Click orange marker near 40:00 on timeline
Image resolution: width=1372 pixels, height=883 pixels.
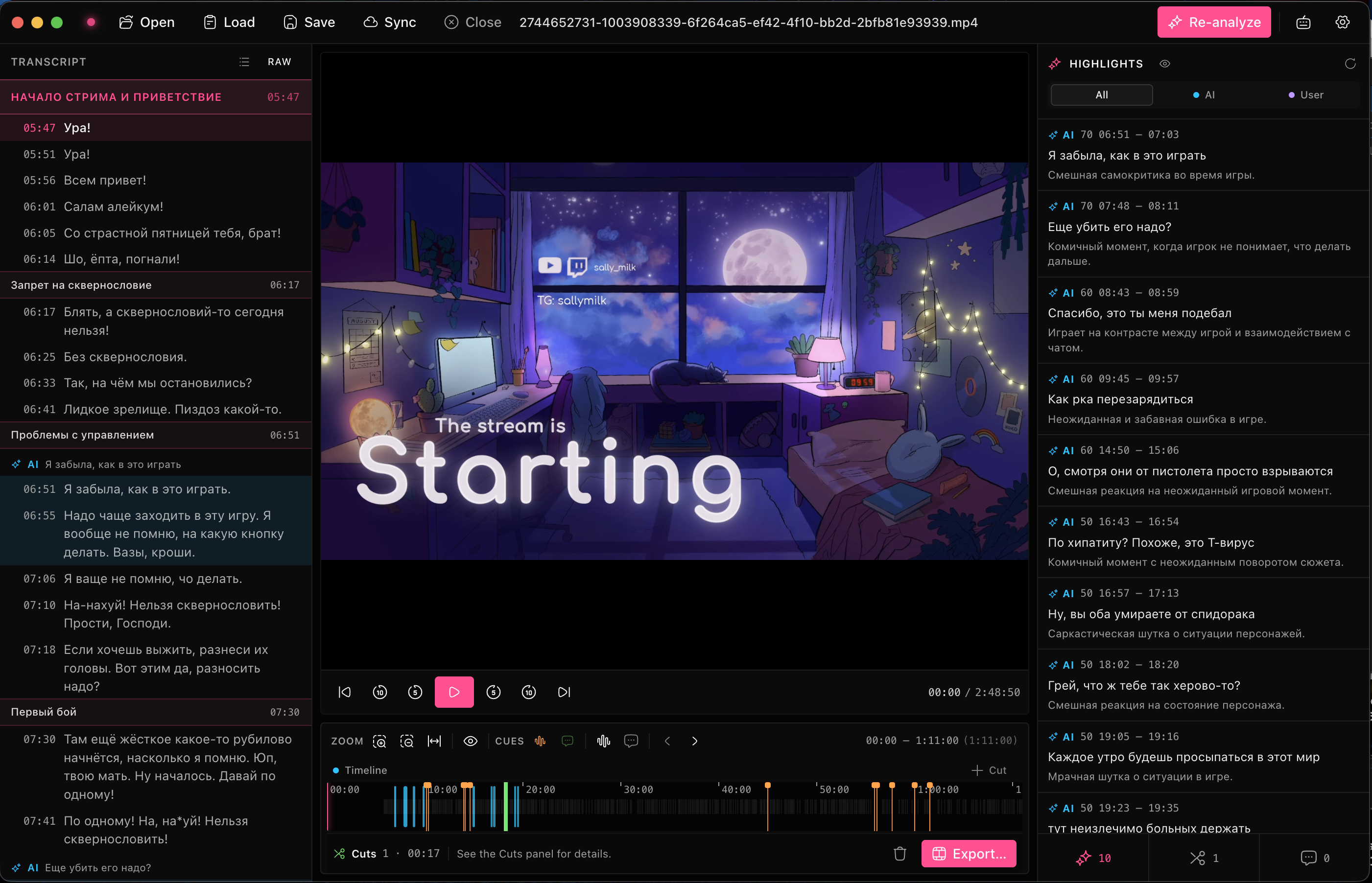(x=767, y=807)
